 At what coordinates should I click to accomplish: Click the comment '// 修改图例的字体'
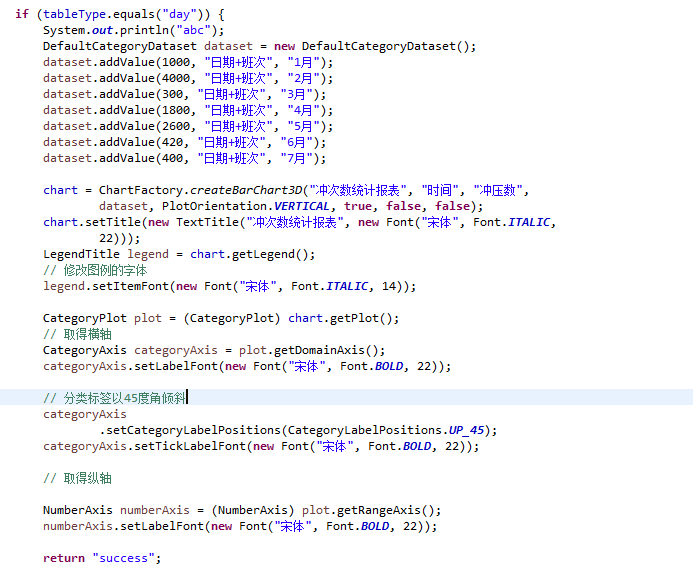[x=95, y=270]
